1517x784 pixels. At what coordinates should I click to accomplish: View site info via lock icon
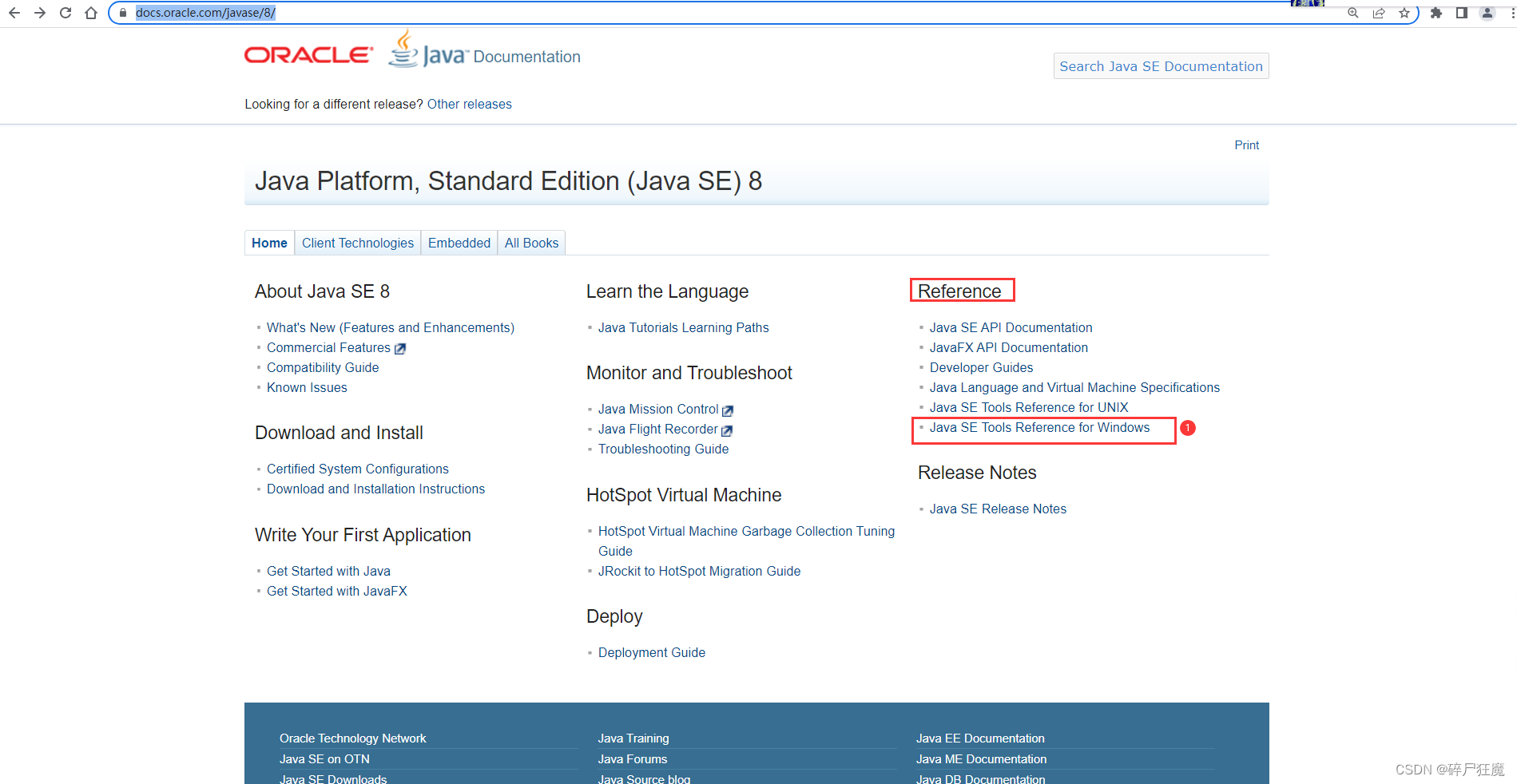coord(123,13)
